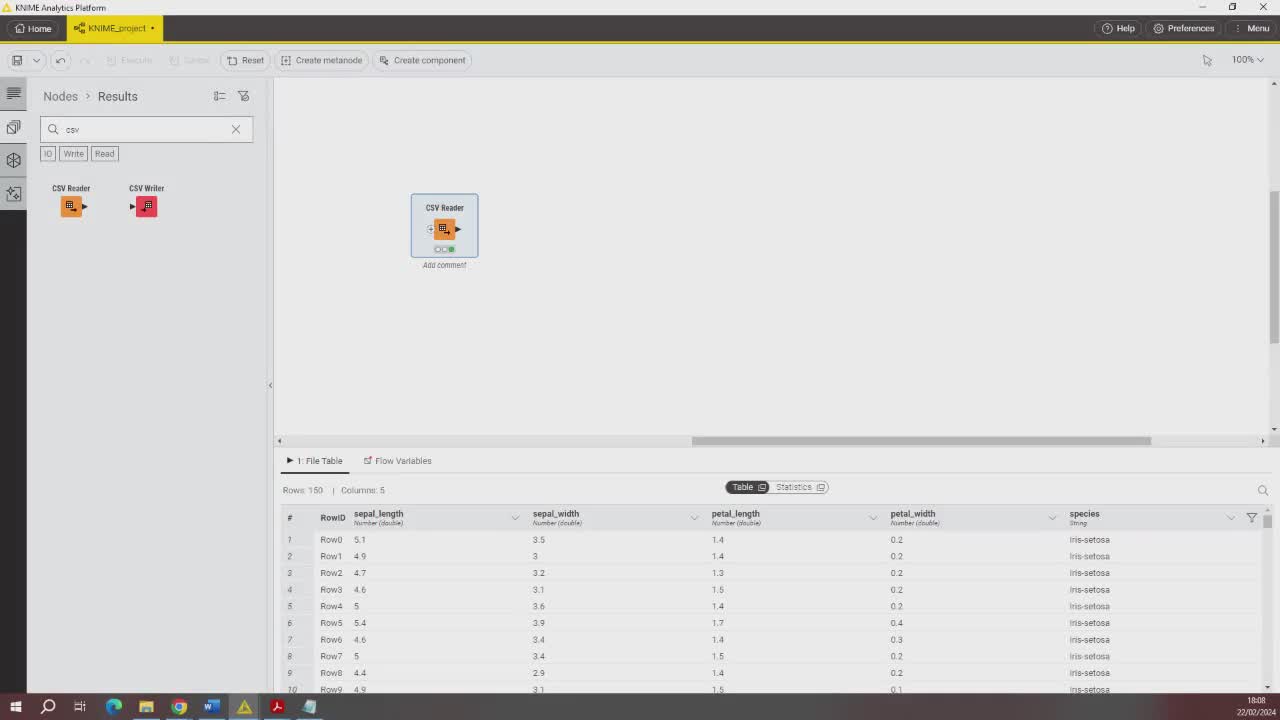Open the 1: File Table tab
Viewport: 1280px width, 720px height.
(315, 461)
